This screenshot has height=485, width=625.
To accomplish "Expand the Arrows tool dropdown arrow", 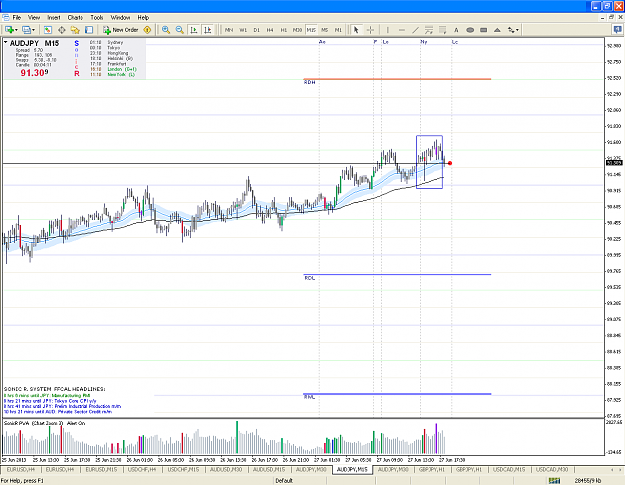I will pos(517,30).
